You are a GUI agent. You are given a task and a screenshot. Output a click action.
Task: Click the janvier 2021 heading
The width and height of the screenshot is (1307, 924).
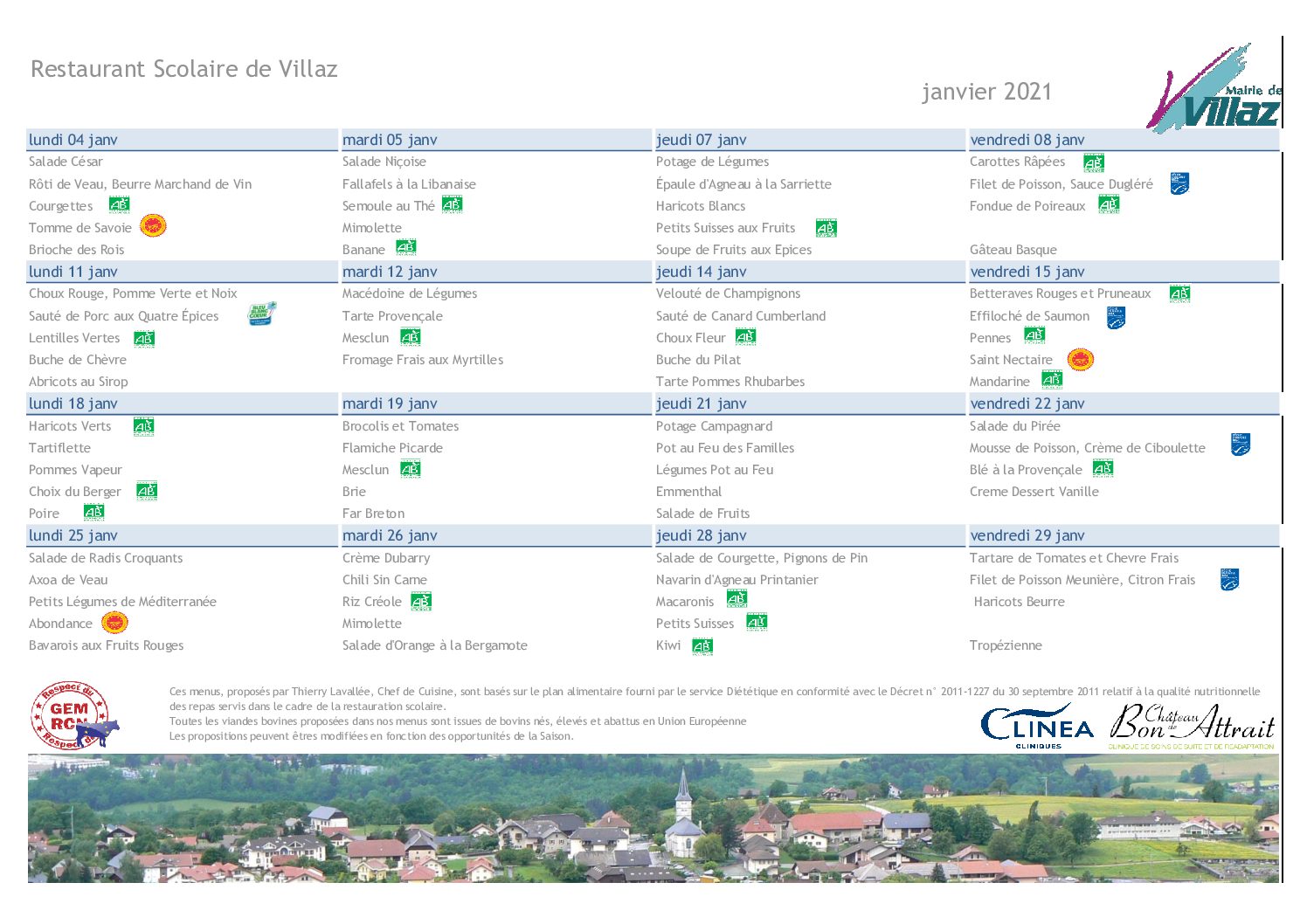click(x=986, y=92)
